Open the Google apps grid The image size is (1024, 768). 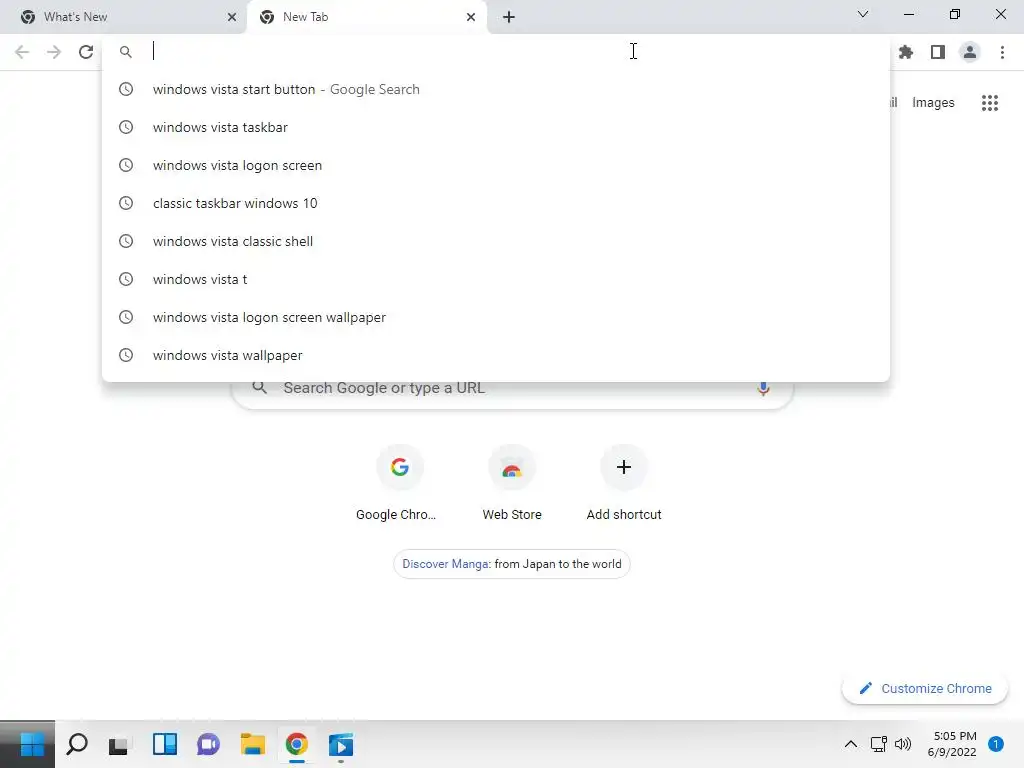990,103
